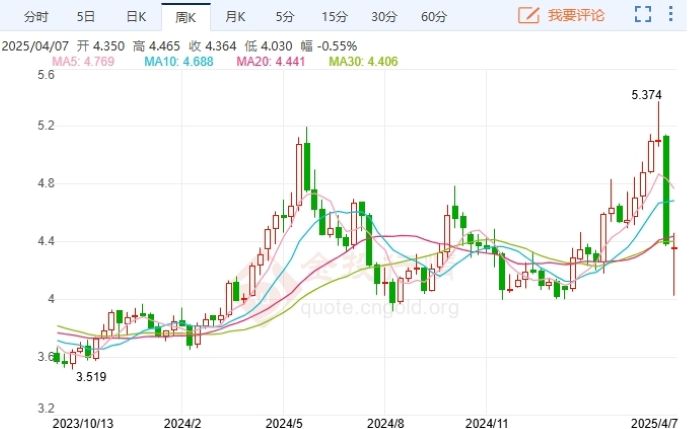700x429 pixels.
Task: Click the comment pencil edit icon
Action: coord(529,15)
